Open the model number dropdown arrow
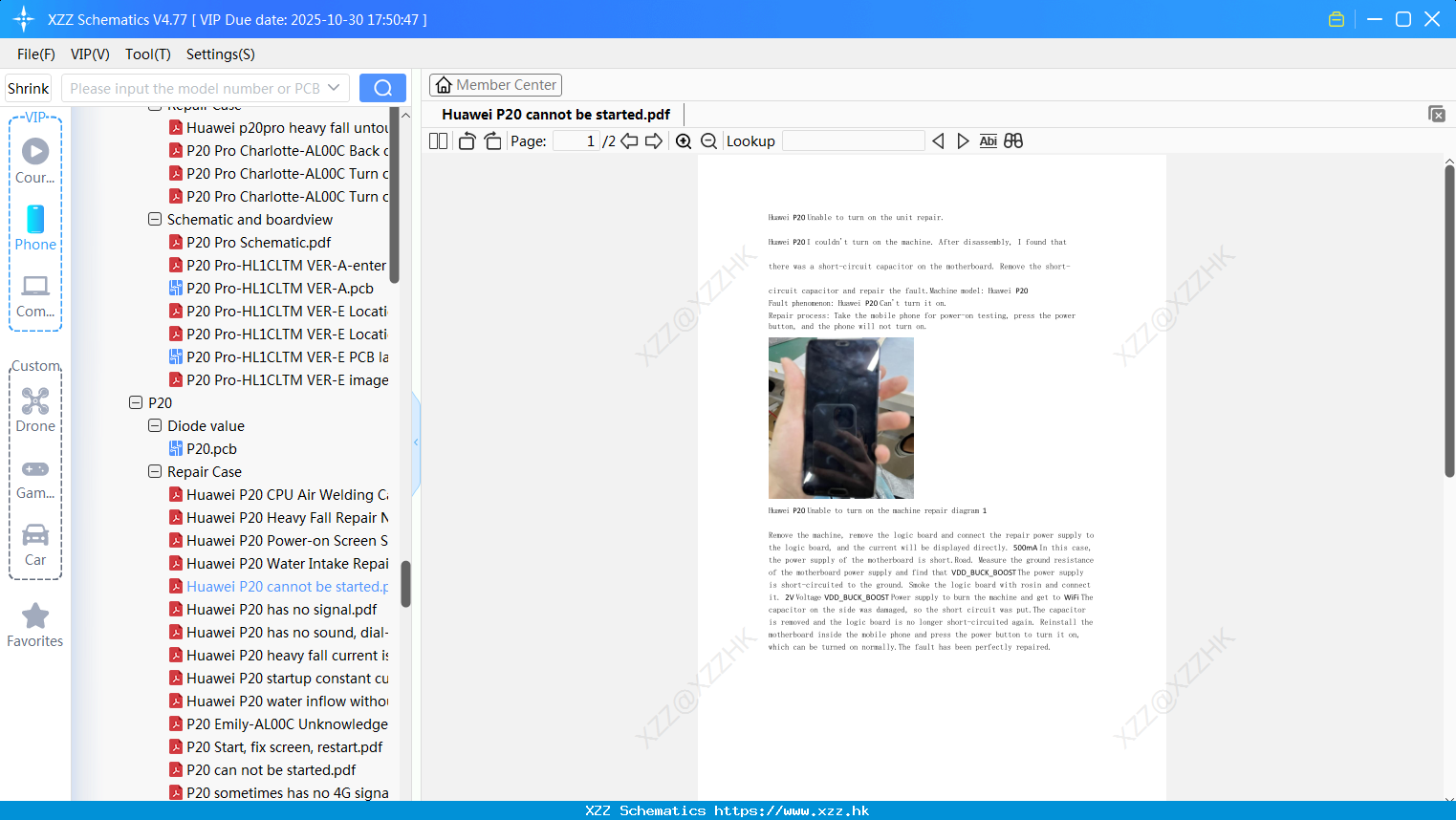The height and width of the screenshot is (820, 1456). pos(334,88)
